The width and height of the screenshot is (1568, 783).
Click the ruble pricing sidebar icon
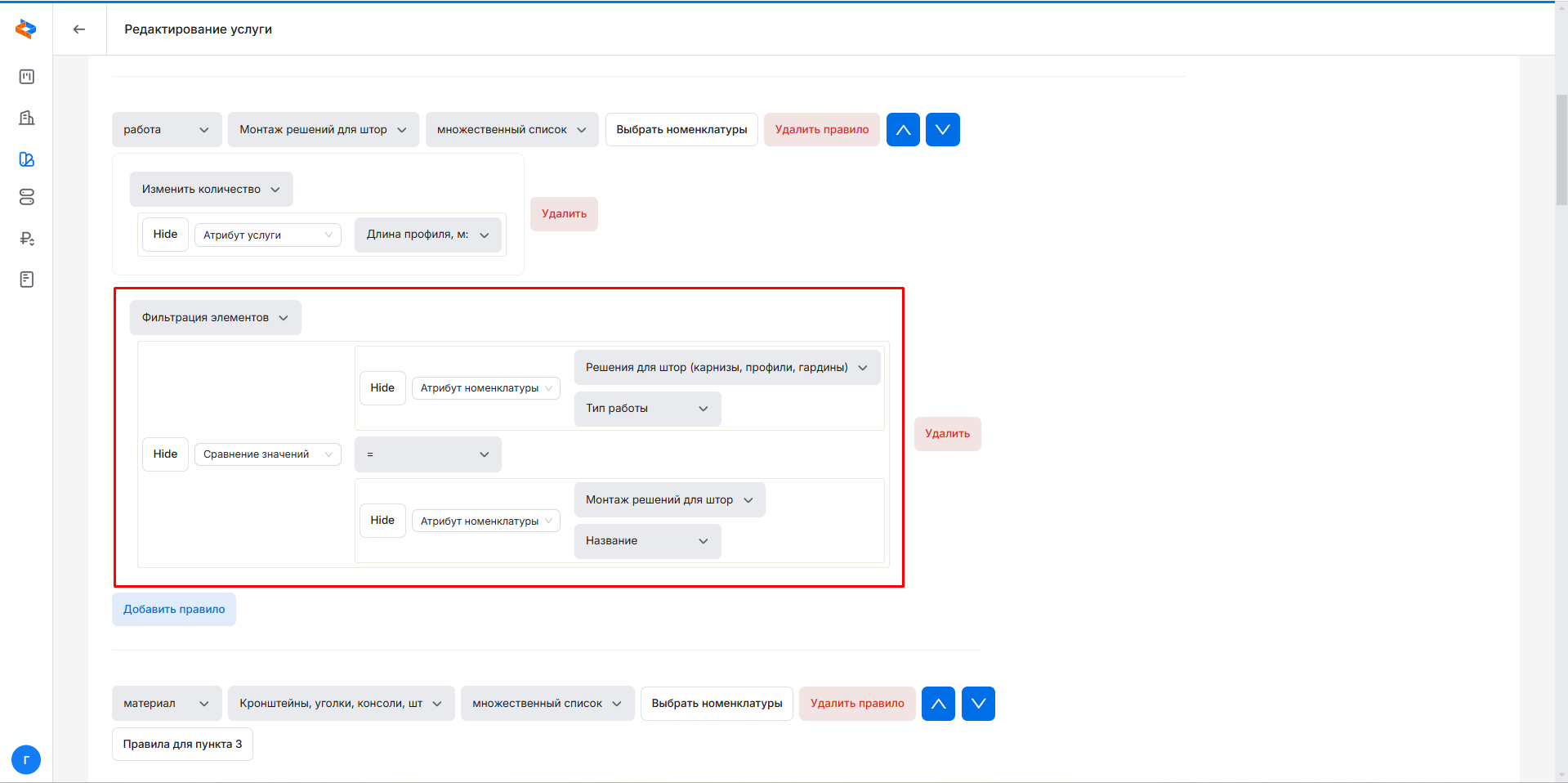[x=27, y=239]
